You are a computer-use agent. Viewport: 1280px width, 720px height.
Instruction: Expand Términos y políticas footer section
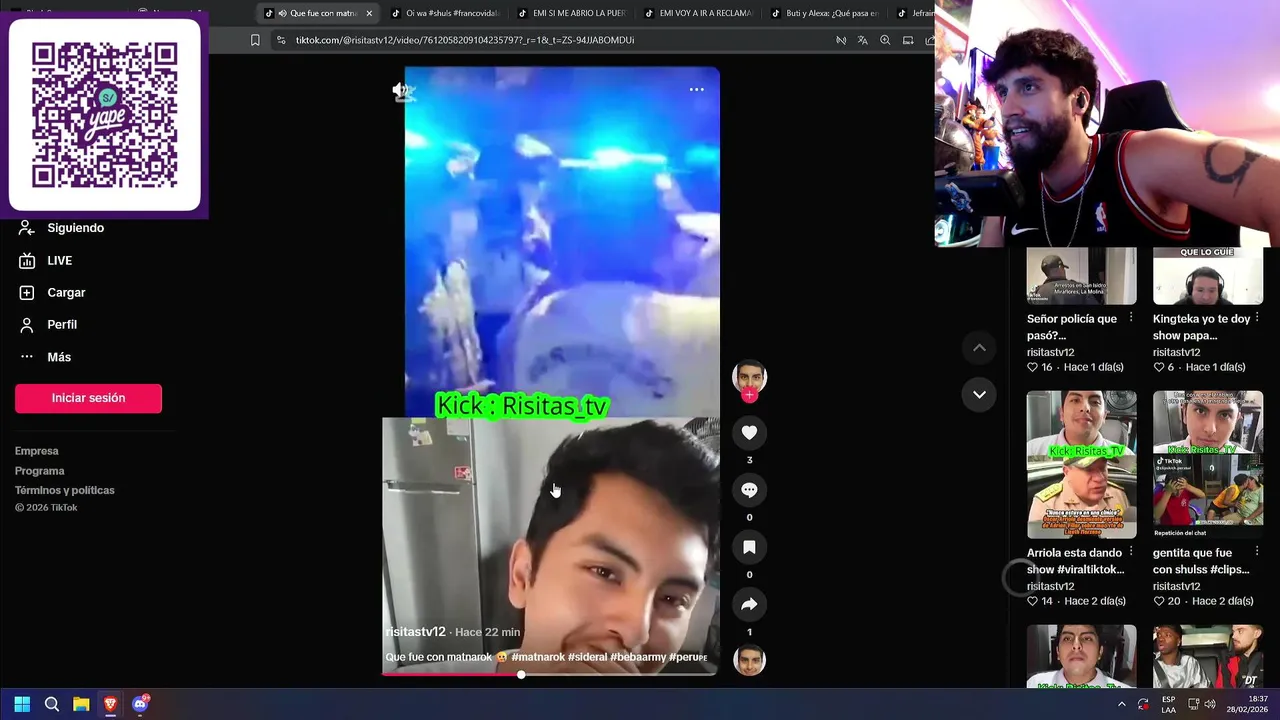tap(65, 490)
